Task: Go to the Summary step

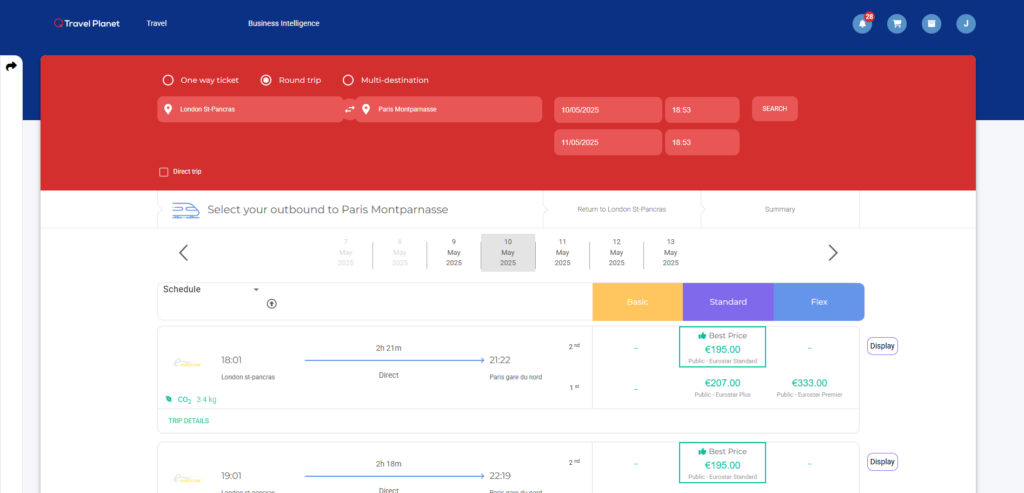Action: click(x=780, y=210)
